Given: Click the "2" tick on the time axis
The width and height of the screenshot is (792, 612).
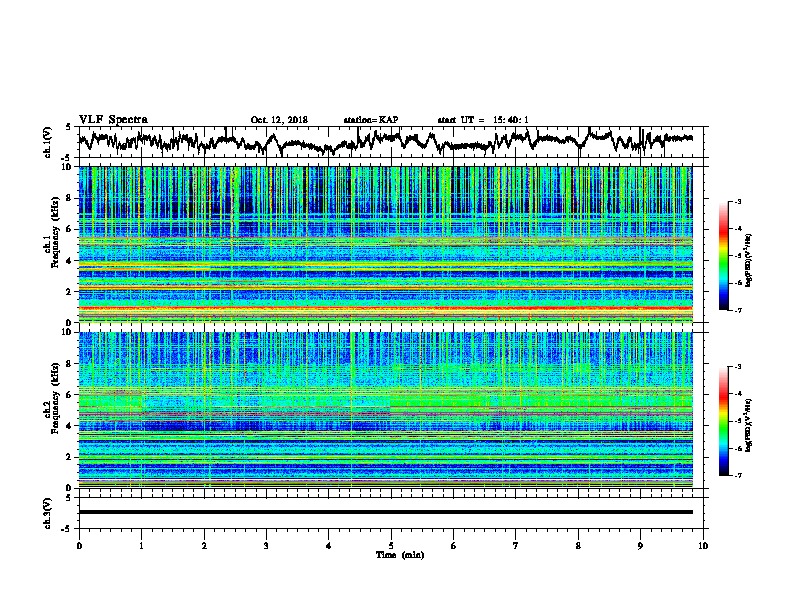Looking at the screenshot, I should (204, 546).
